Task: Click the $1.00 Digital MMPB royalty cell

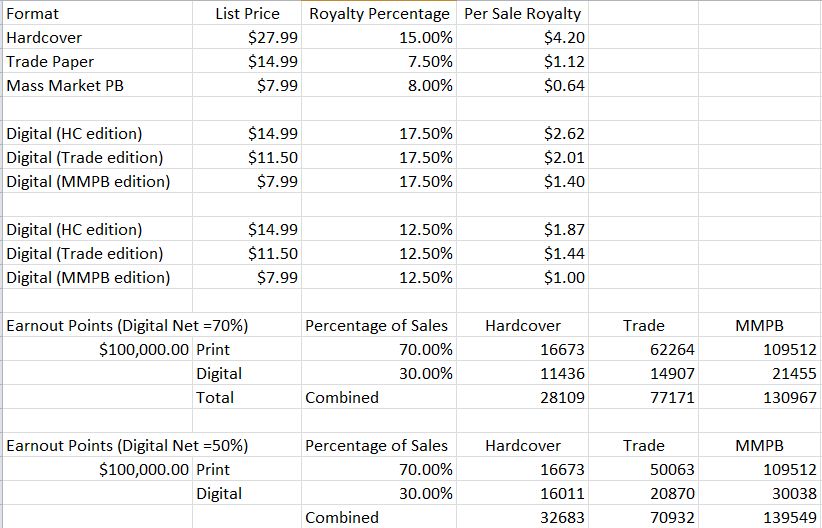Action: [523, 277]
